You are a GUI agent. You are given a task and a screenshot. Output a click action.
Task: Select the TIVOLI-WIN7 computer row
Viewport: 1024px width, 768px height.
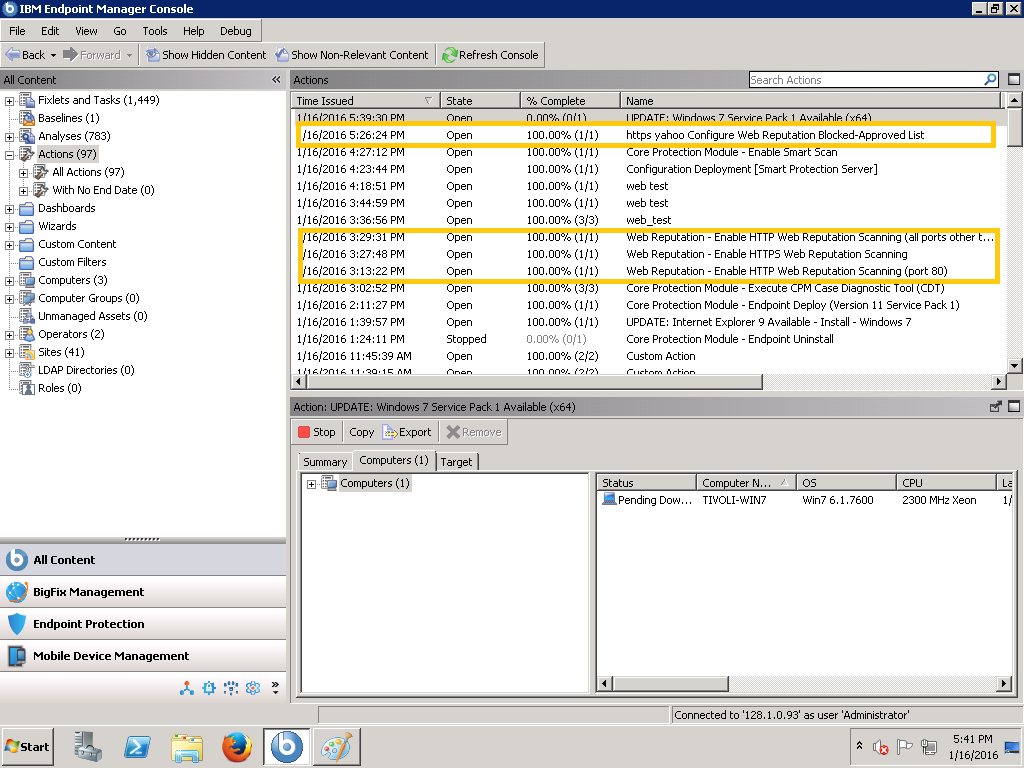pyautogui.click(x=805, y=500)
